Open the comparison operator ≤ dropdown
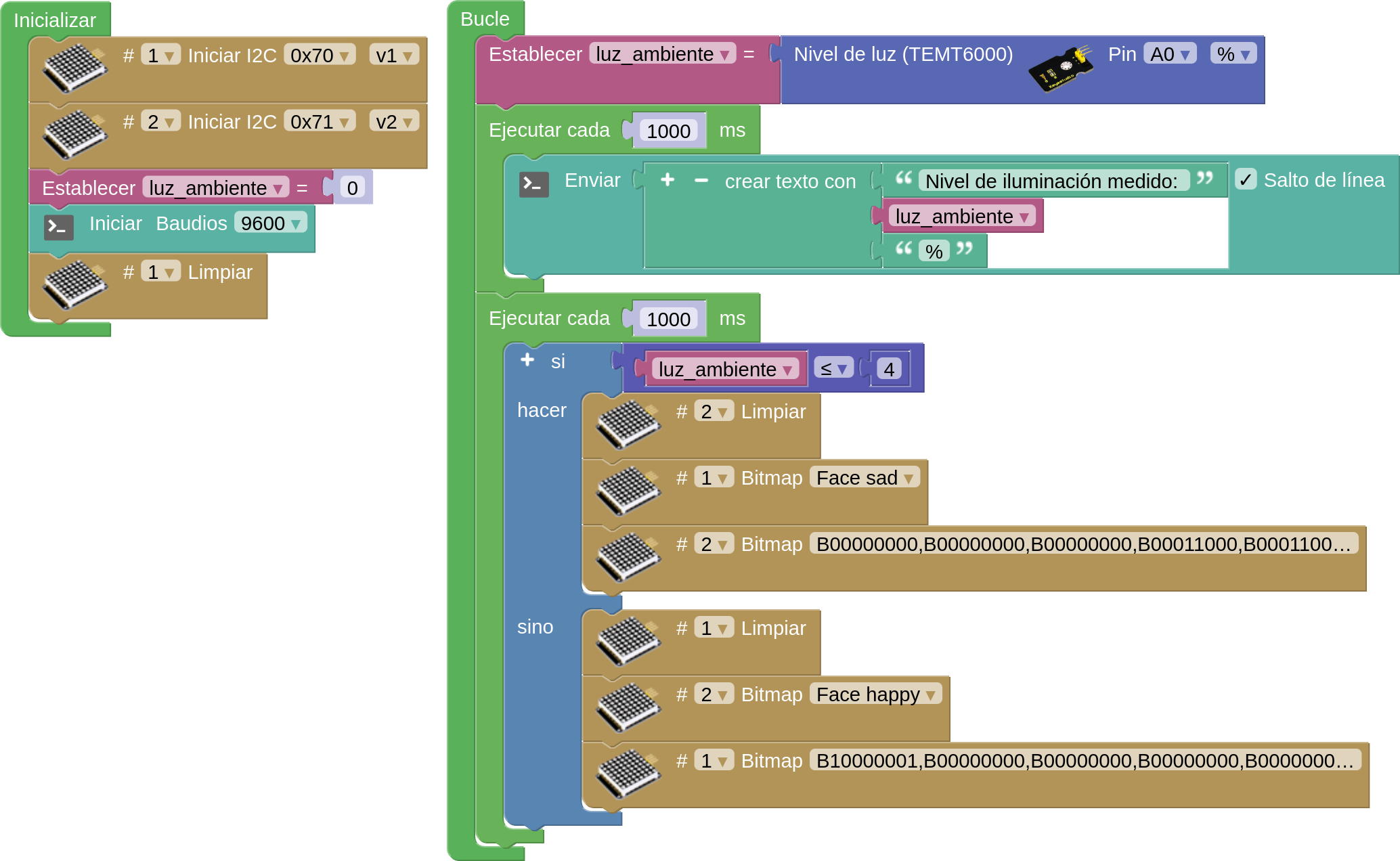Screen dimensions: 1400x861 833,368
